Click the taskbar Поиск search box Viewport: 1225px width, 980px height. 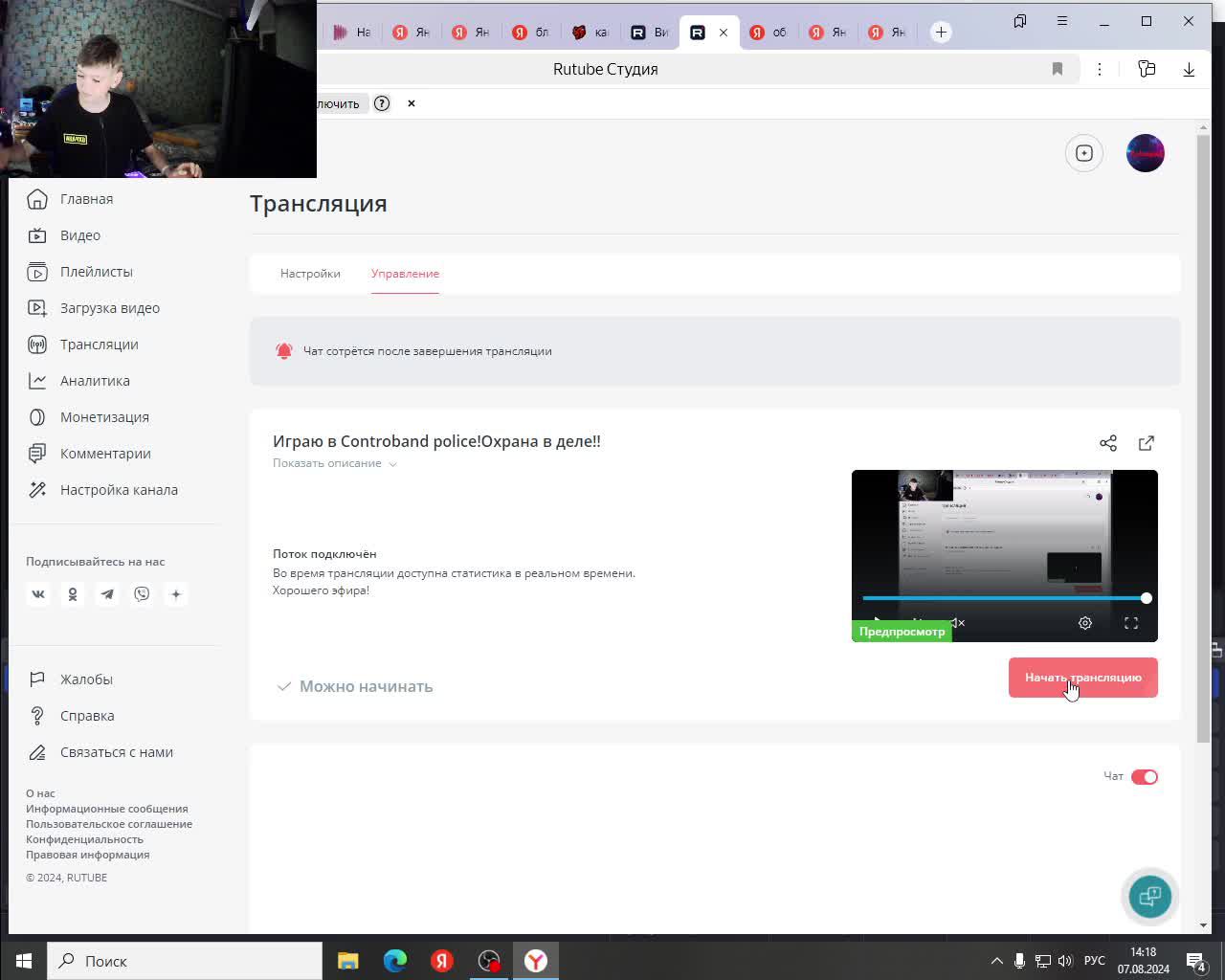click(x=185, y=961)
